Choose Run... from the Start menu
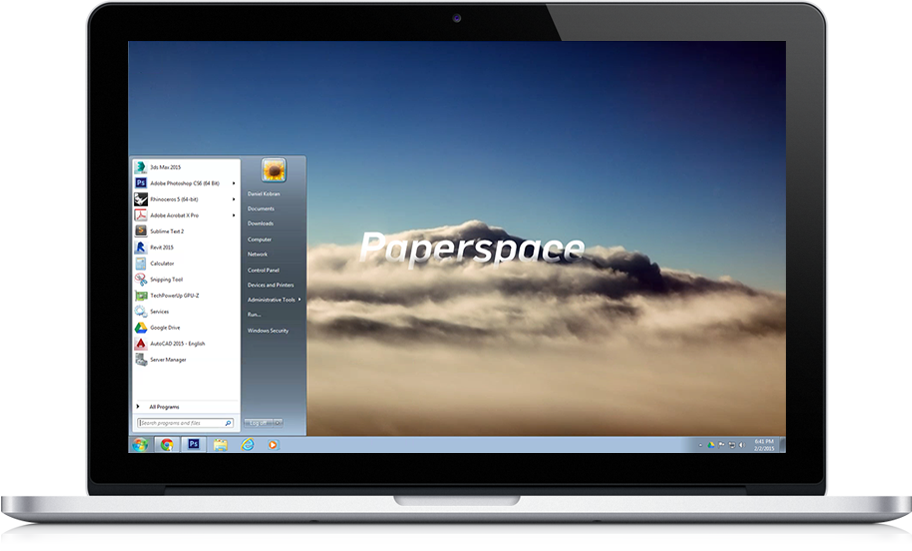 tap(254, 315)
